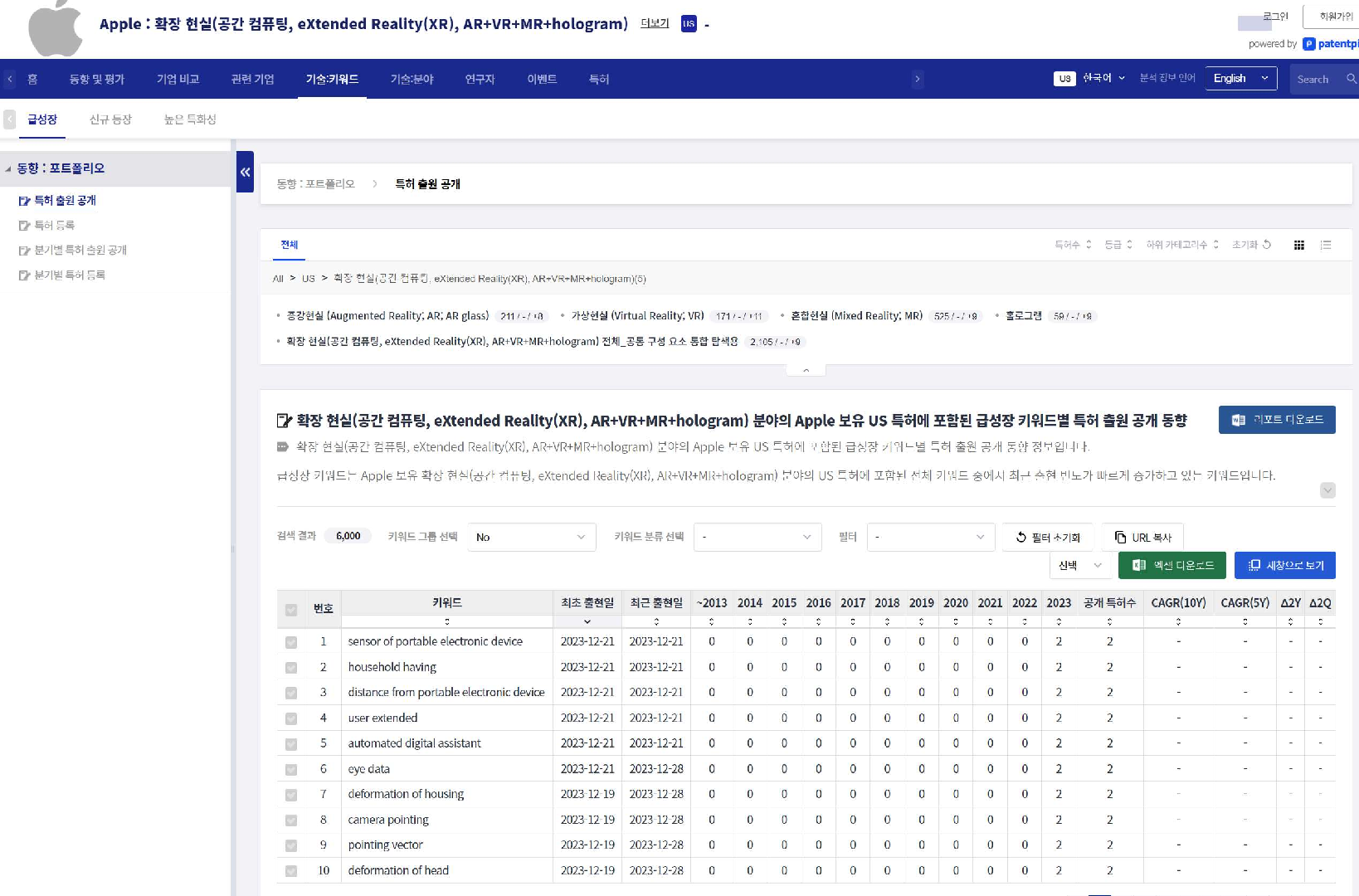
Task: Click 리포트 다운로드 button
Action: 1277,420
